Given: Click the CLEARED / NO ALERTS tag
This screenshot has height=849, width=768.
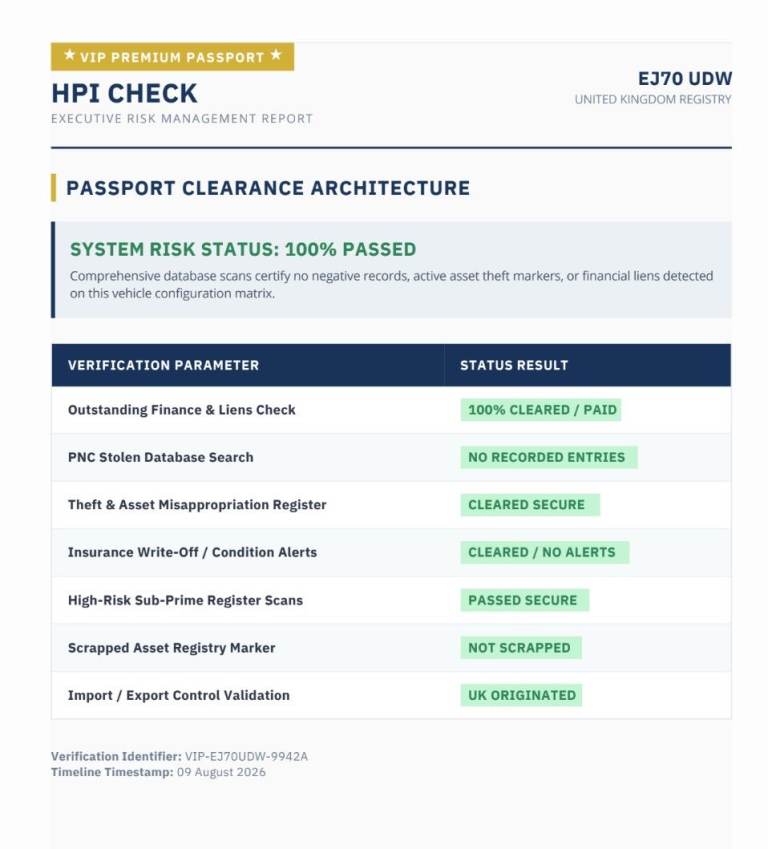Looking at the screenshot, I should tap(545, 552).
